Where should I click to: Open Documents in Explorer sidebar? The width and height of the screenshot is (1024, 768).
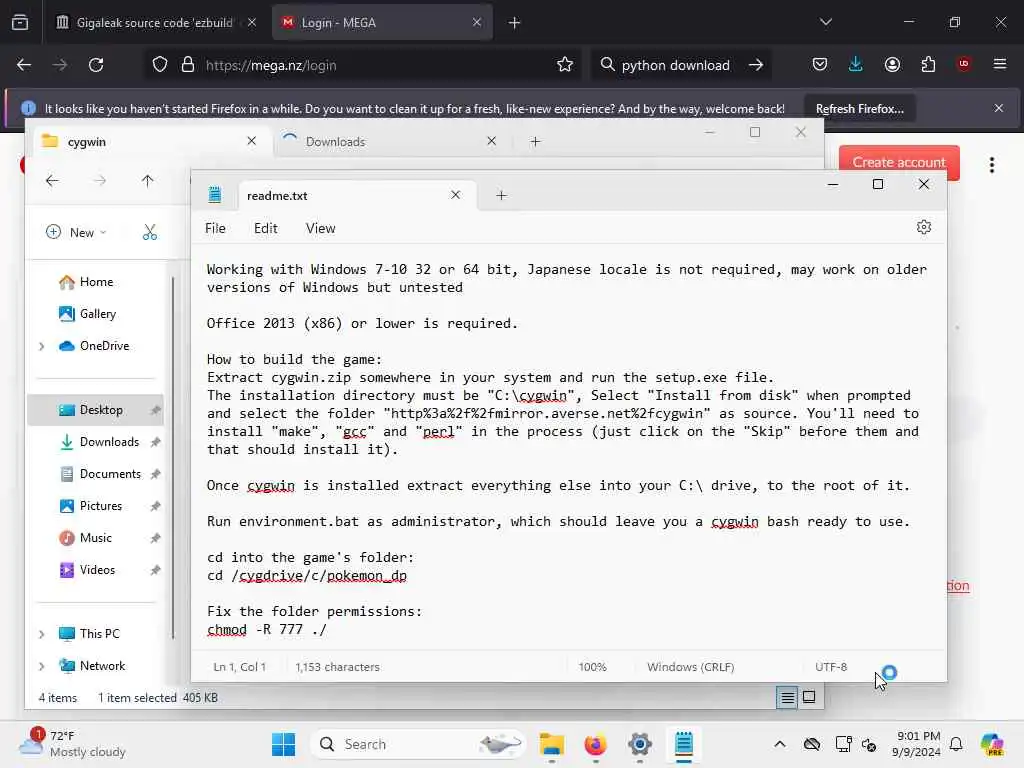point(101,473)
